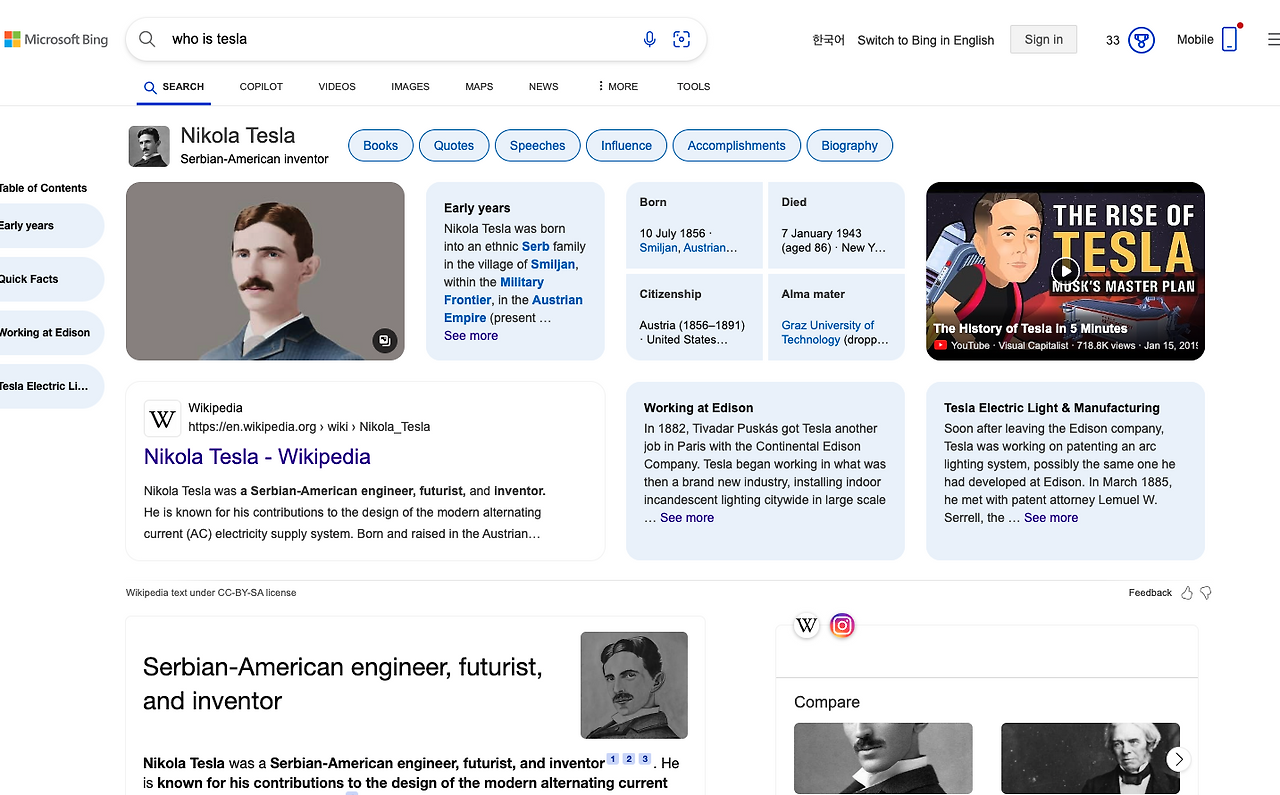
Task: Play The Rise of Tesla video thumbnail
Action: tap(1065, 270)
